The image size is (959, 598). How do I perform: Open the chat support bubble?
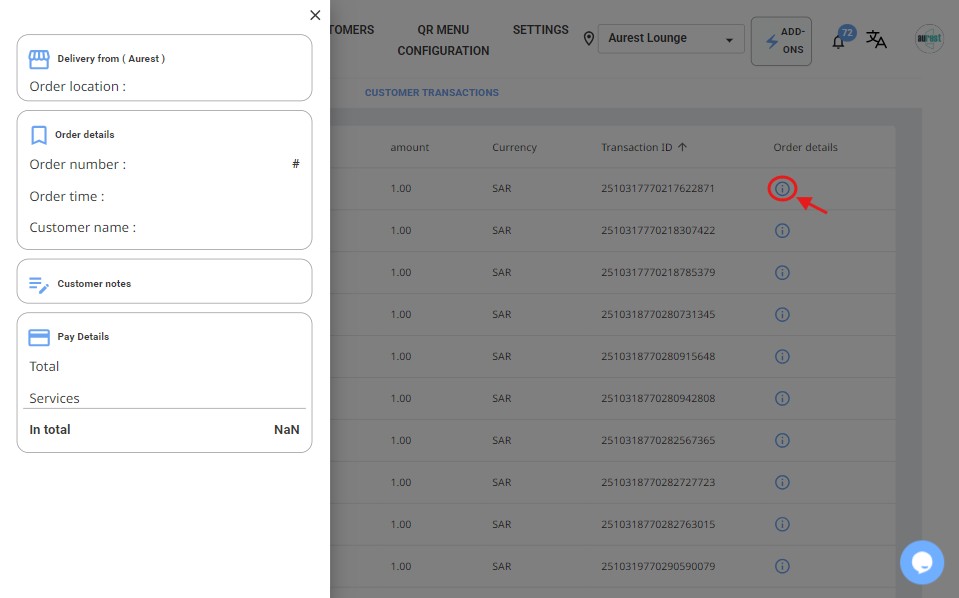(921, 562)
